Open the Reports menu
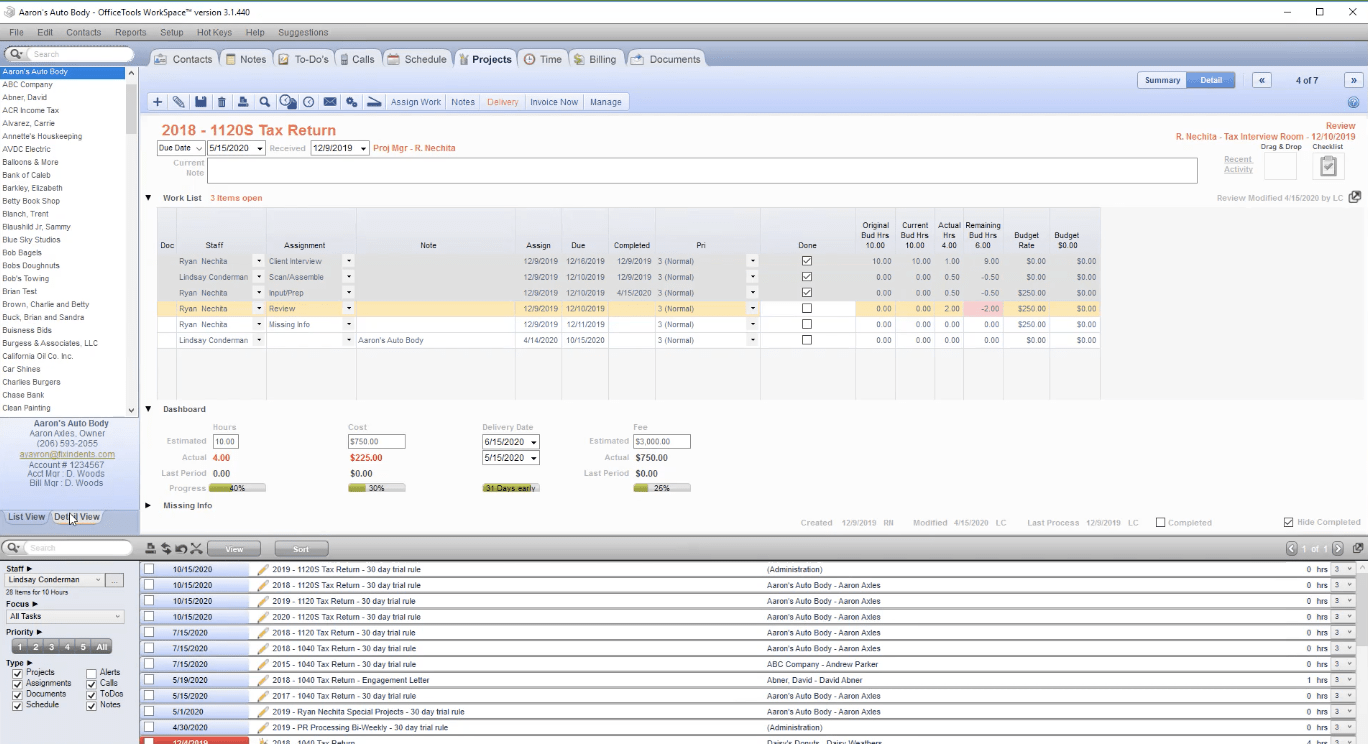This screenshot has height=744, width=1368. tap(130, 32)
